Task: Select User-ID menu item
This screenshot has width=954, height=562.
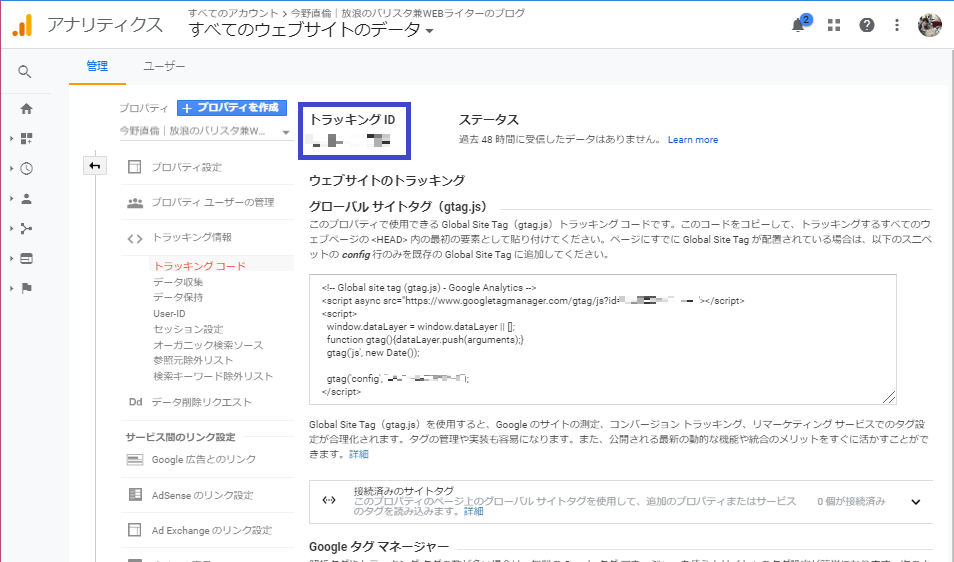Action: coord(169,313)
